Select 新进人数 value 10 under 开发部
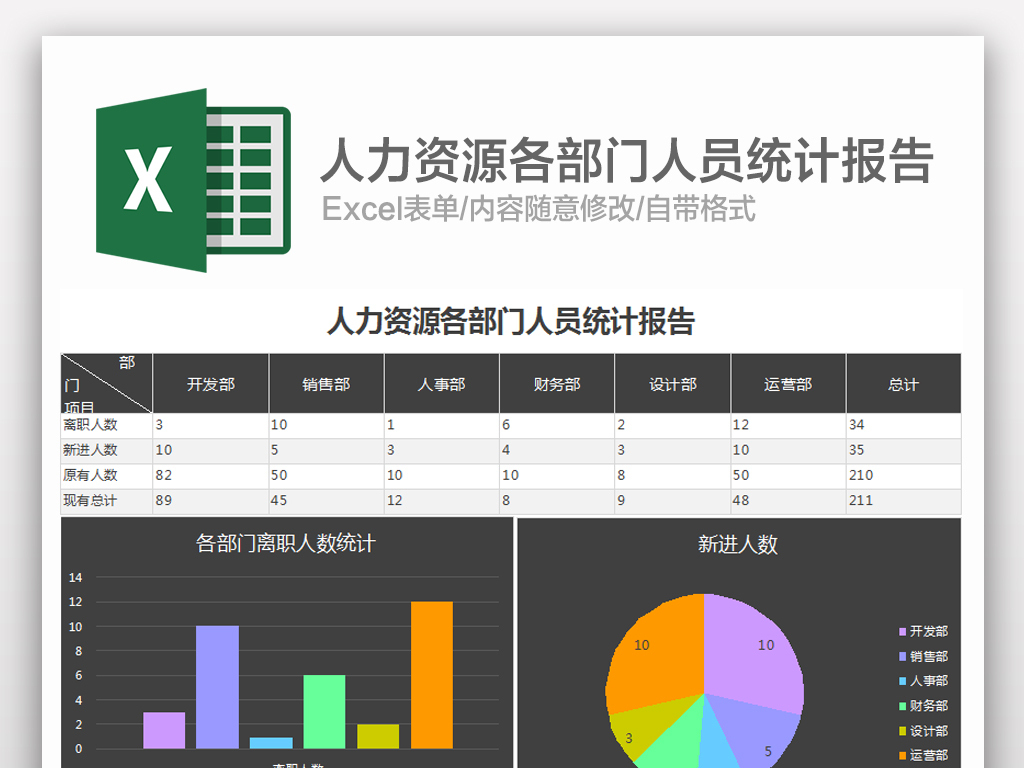The width and height of the screenshot is (1024, 768). click(x=211, y=451)
